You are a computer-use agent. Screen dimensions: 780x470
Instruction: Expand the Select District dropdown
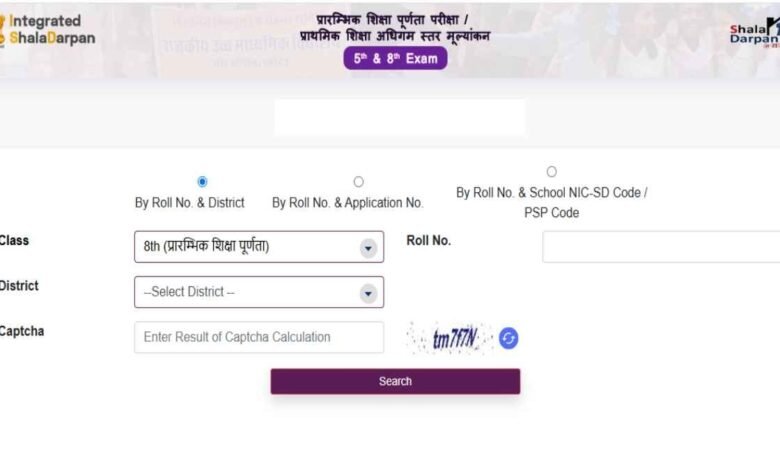click(259, 292)
